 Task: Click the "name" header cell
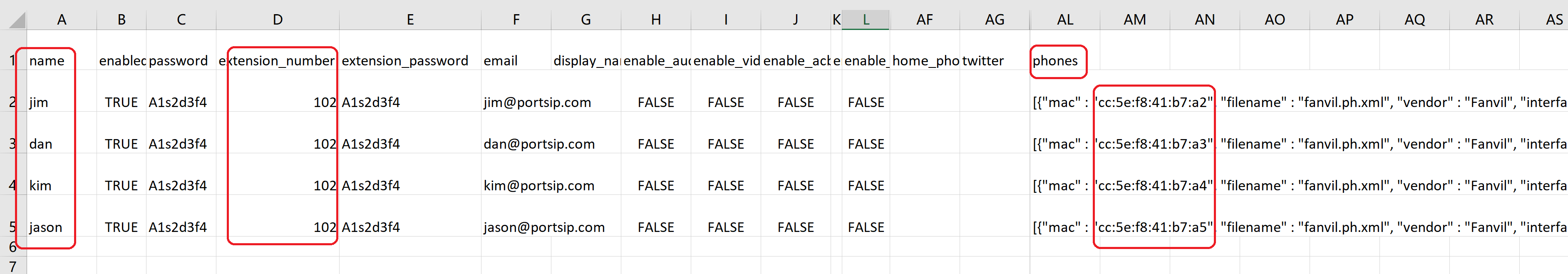[x=47, y=61]
